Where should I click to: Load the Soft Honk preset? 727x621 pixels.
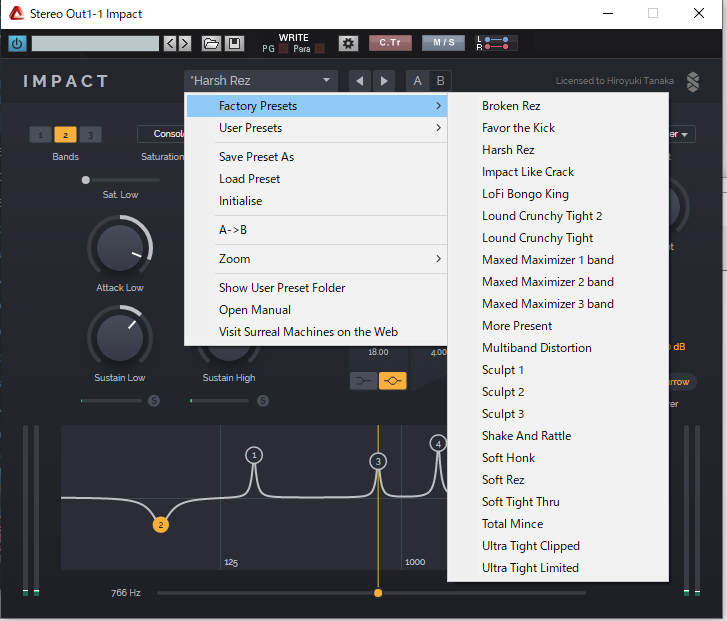coord(558,458)
